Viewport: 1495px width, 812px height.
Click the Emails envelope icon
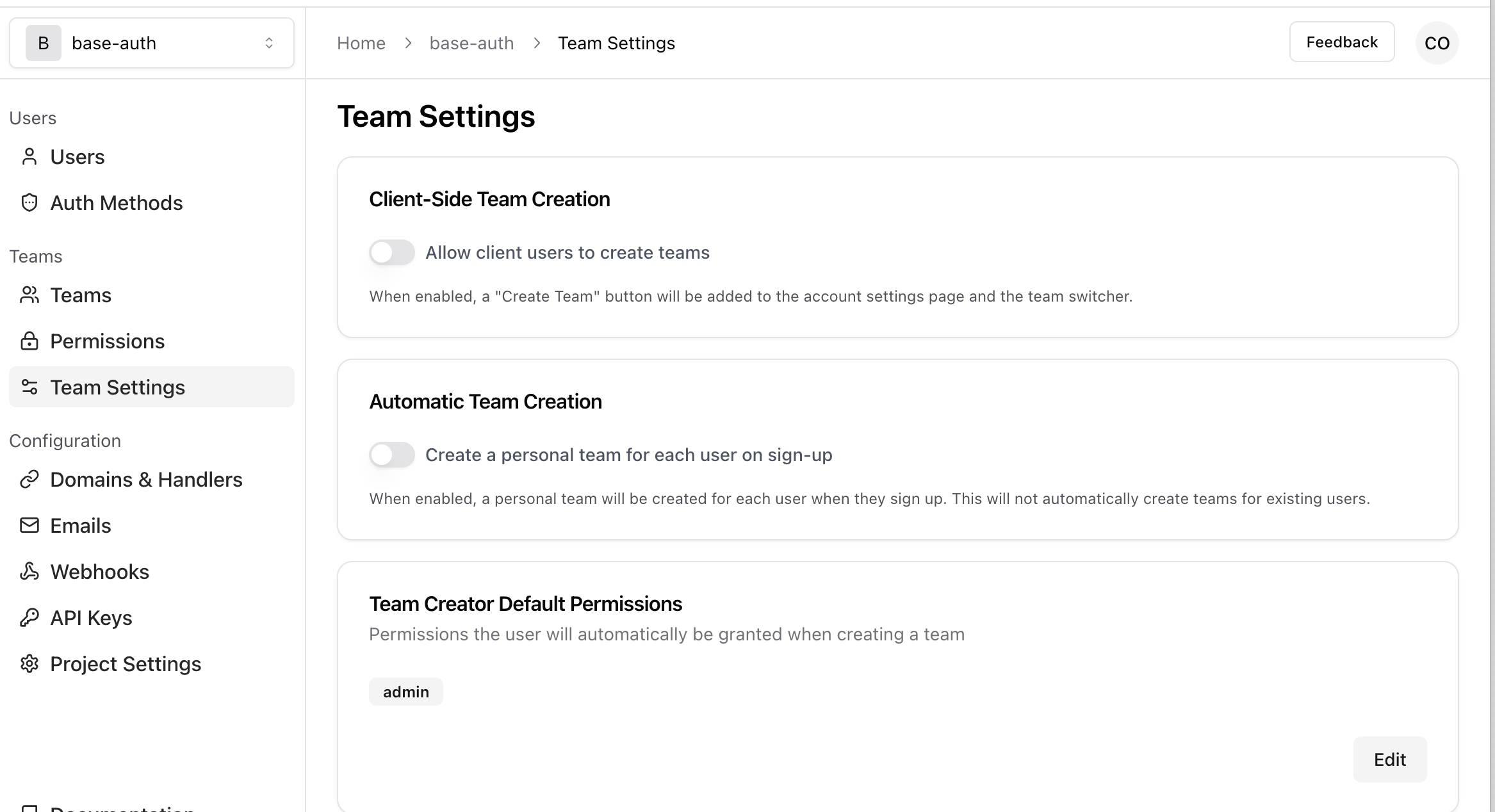click(x=29, y=526)
